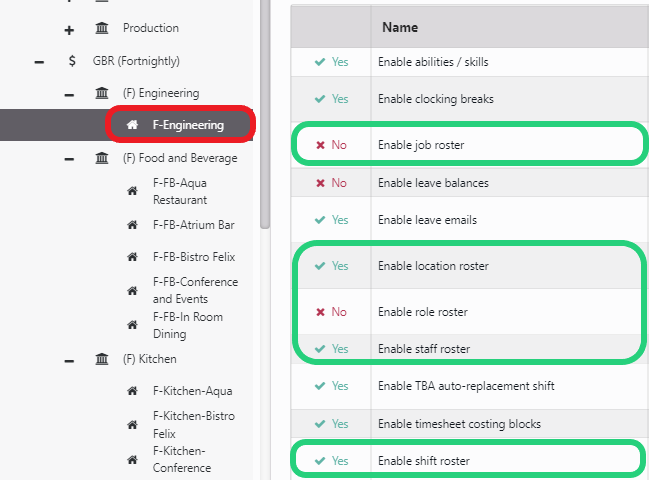This screenshot has height=480, width=649.
Task: Click 'Enable leave balances' text
Action: tap(433, 183)
